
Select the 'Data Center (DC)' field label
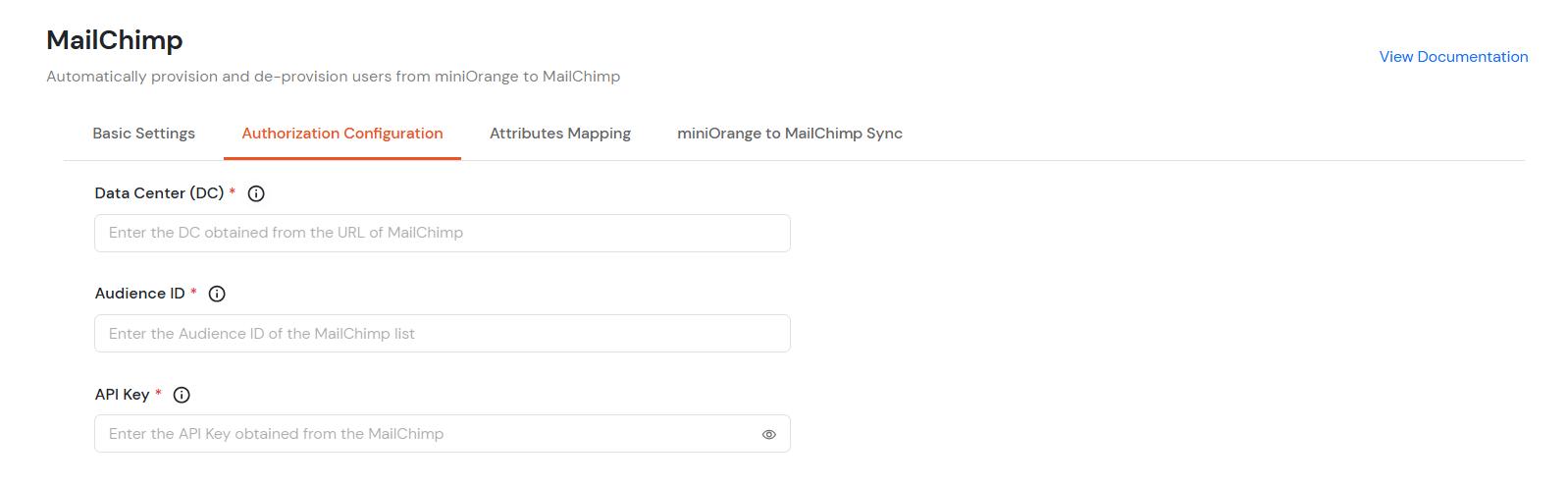click(160, 193)
